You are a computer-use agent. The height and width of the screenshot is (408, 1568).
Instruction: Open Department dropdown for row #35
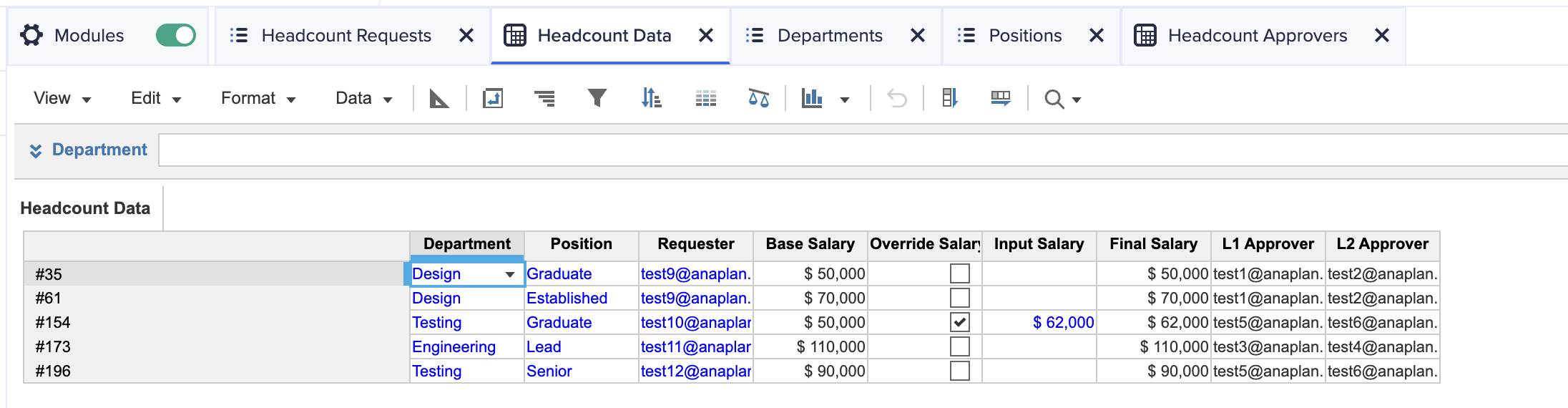pyautogui.click(x=510, y=274)
